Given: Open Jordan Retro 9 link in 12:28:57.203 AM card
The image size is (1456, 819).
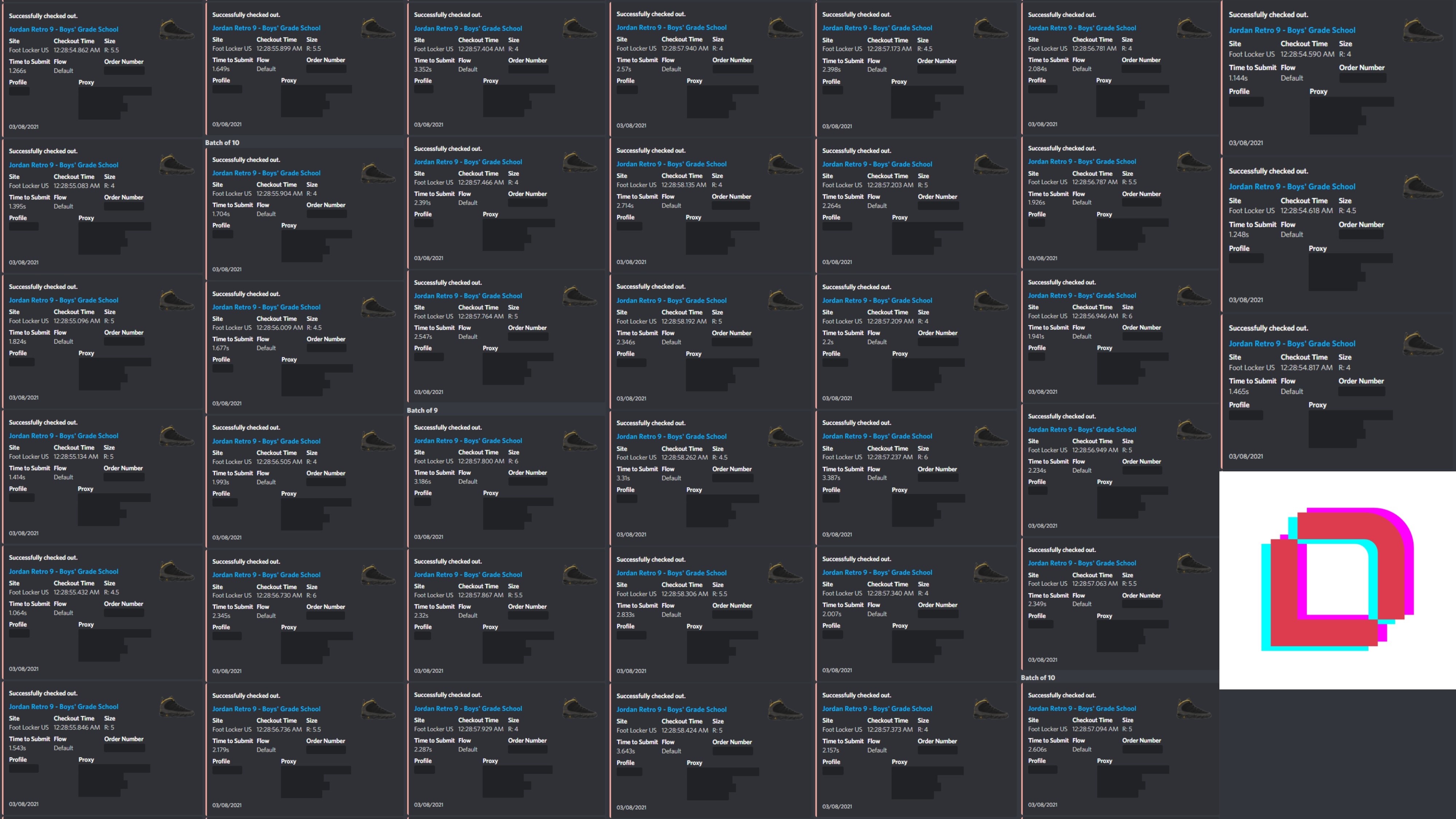Looking at the screenshot, I should pyautogui.click(x=877, y=164).
